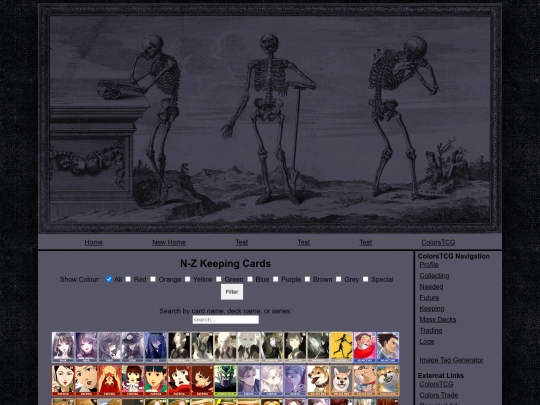The height and width of the screenshot is (405, 540).
Task: Open the Profile sidebar link
Action: pyautogui.click(x=429, y=265)
